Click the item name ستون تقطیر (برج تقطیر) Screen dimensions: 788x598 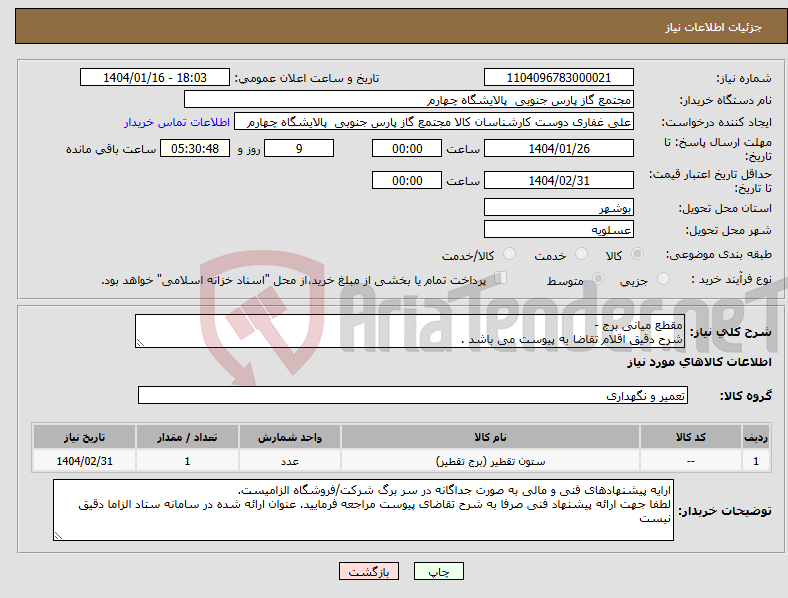click(x=490, y=461)
